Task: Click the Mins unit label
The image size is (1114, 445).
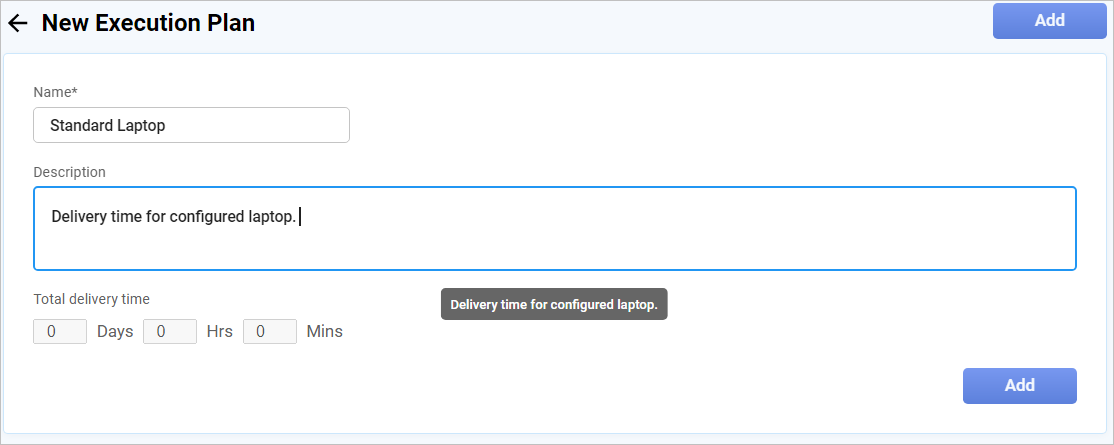Action: (324, 331)
